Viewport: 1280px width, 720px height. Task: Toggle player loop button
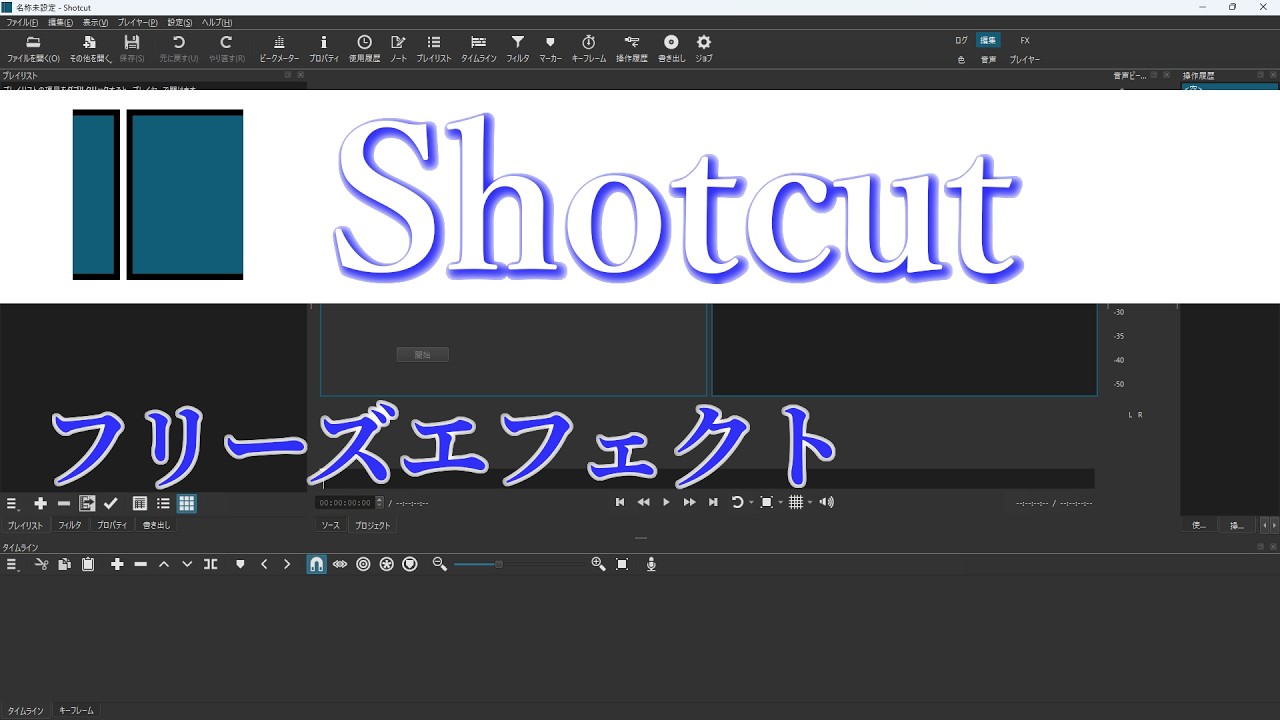tap(736, 502)
